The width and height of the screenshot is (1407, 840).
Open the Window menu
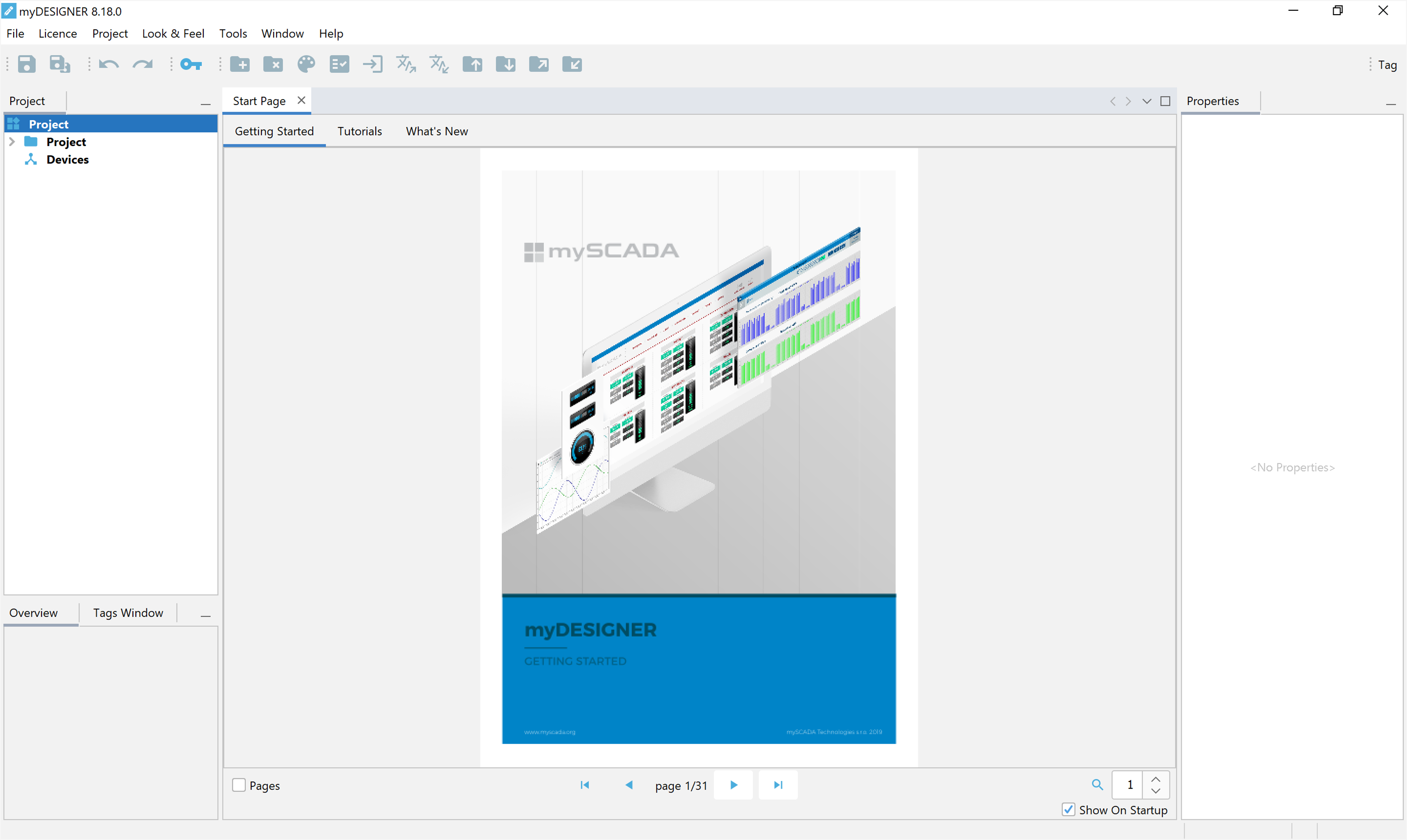tap(282, 33)
